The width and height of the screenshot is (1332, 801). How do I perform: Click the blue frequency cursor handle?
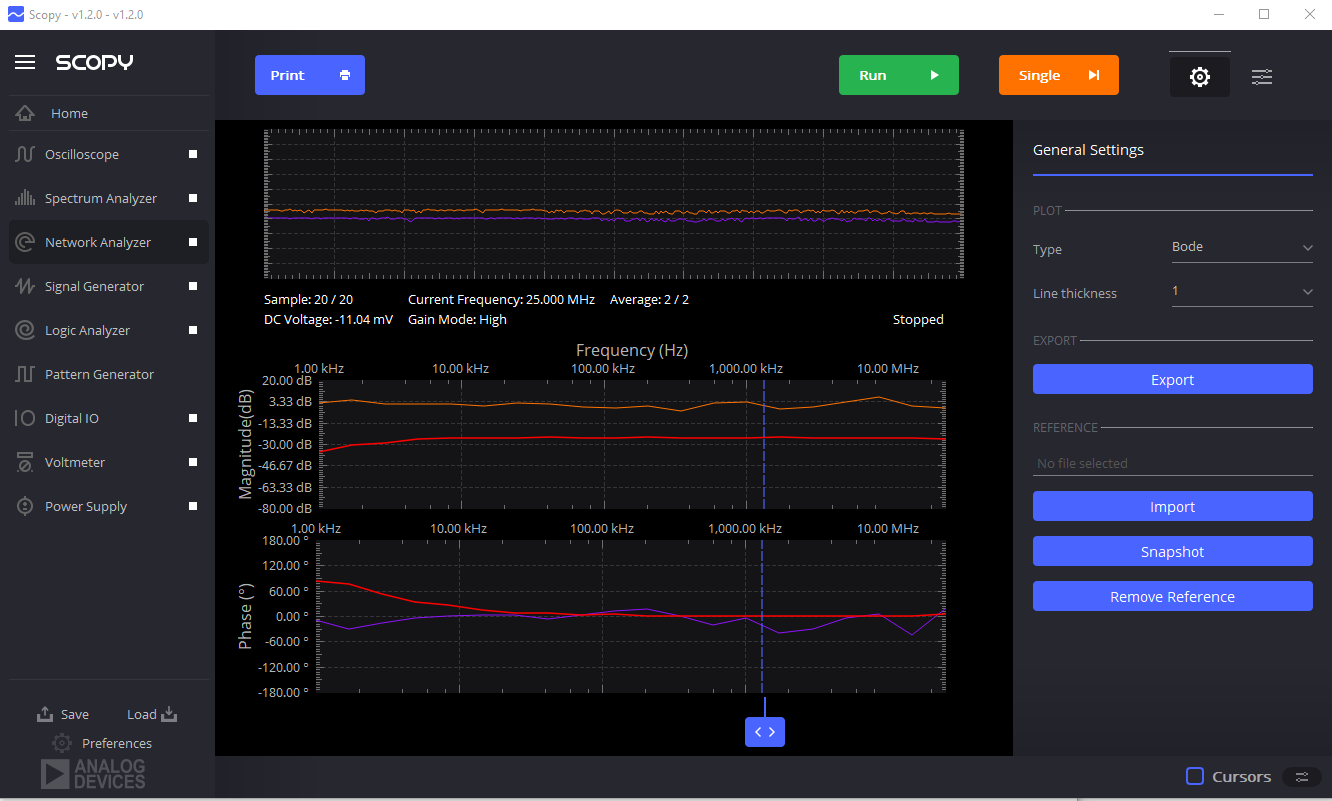click(765, 732)
